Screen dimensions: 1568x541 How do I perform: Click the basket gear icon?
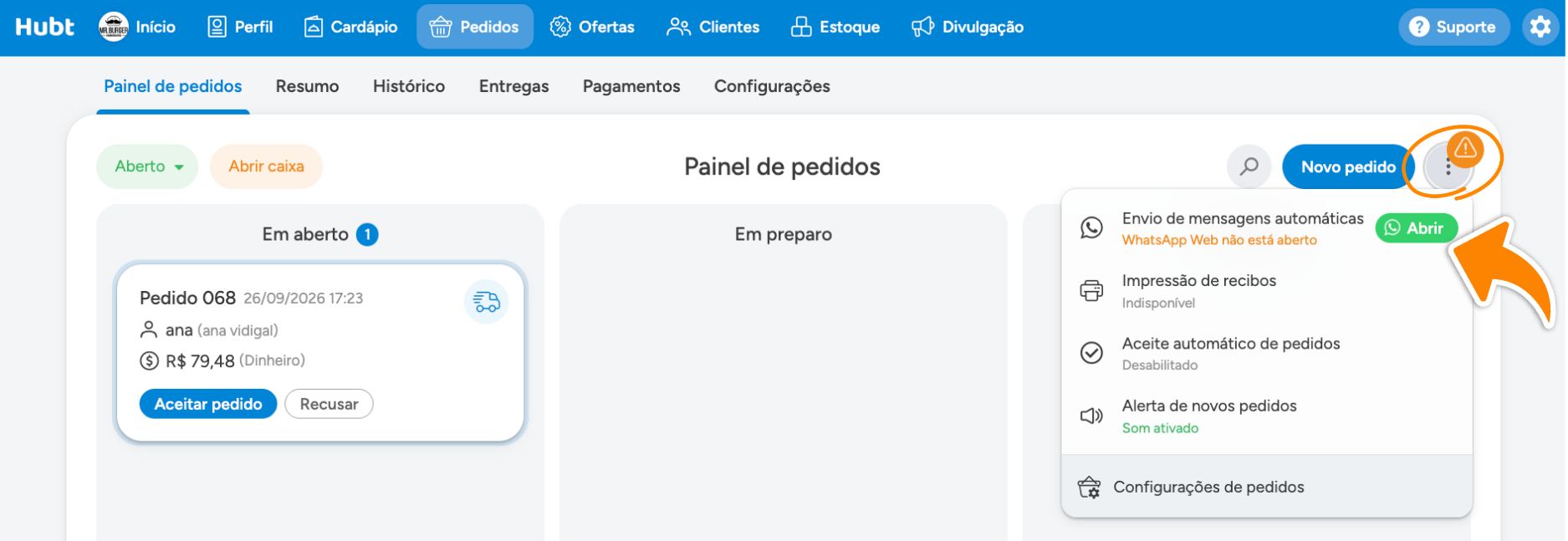click(1089, 487)
